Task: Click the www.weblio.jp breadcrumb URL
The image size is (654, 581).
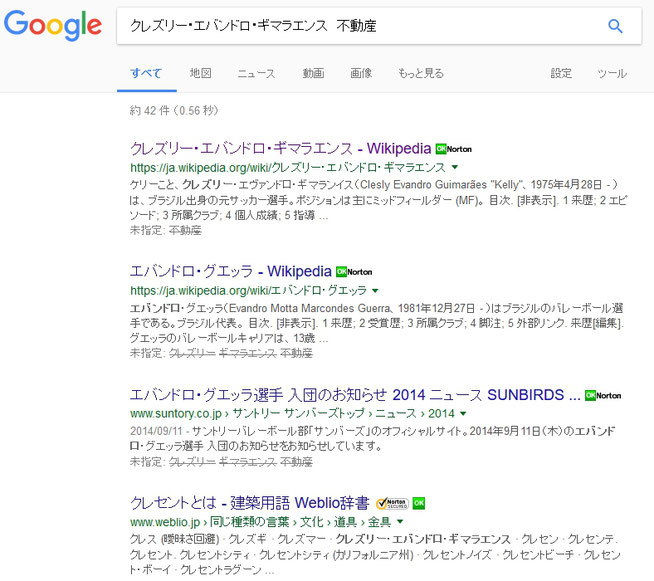Action: coord(261,522)
